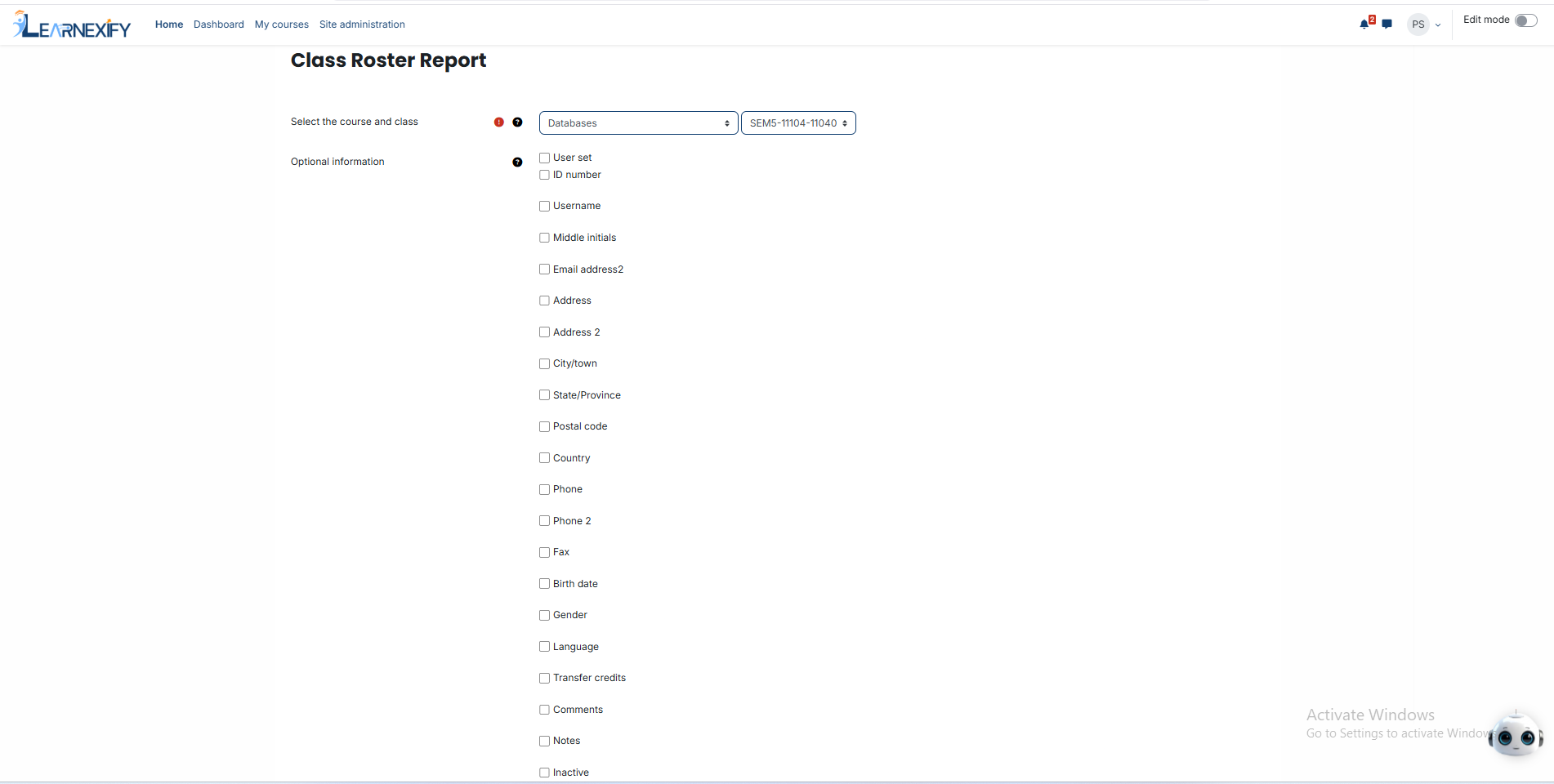Image resolution: width=1554 pixels, height=784 pixels.
Task: Tick the Middle initials checkbox
Action: (x=544, y=238)
